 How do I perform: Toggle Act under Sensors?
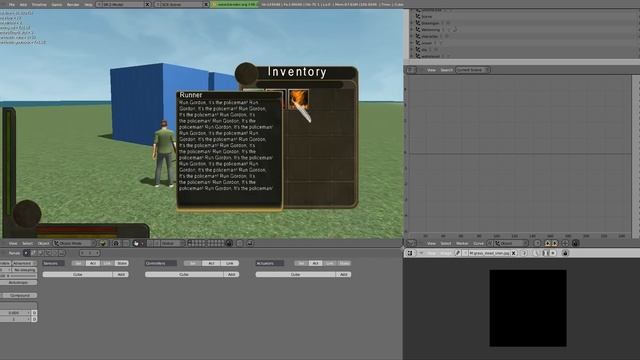click(x=93, y=263)
